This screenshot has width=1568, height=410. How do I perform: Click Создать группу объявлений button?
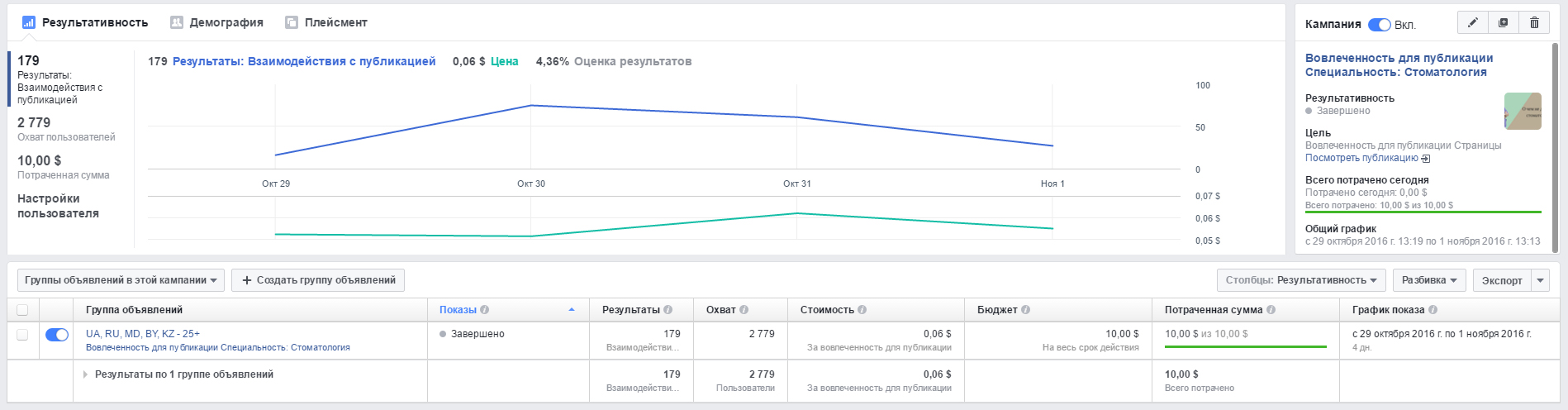318,280
